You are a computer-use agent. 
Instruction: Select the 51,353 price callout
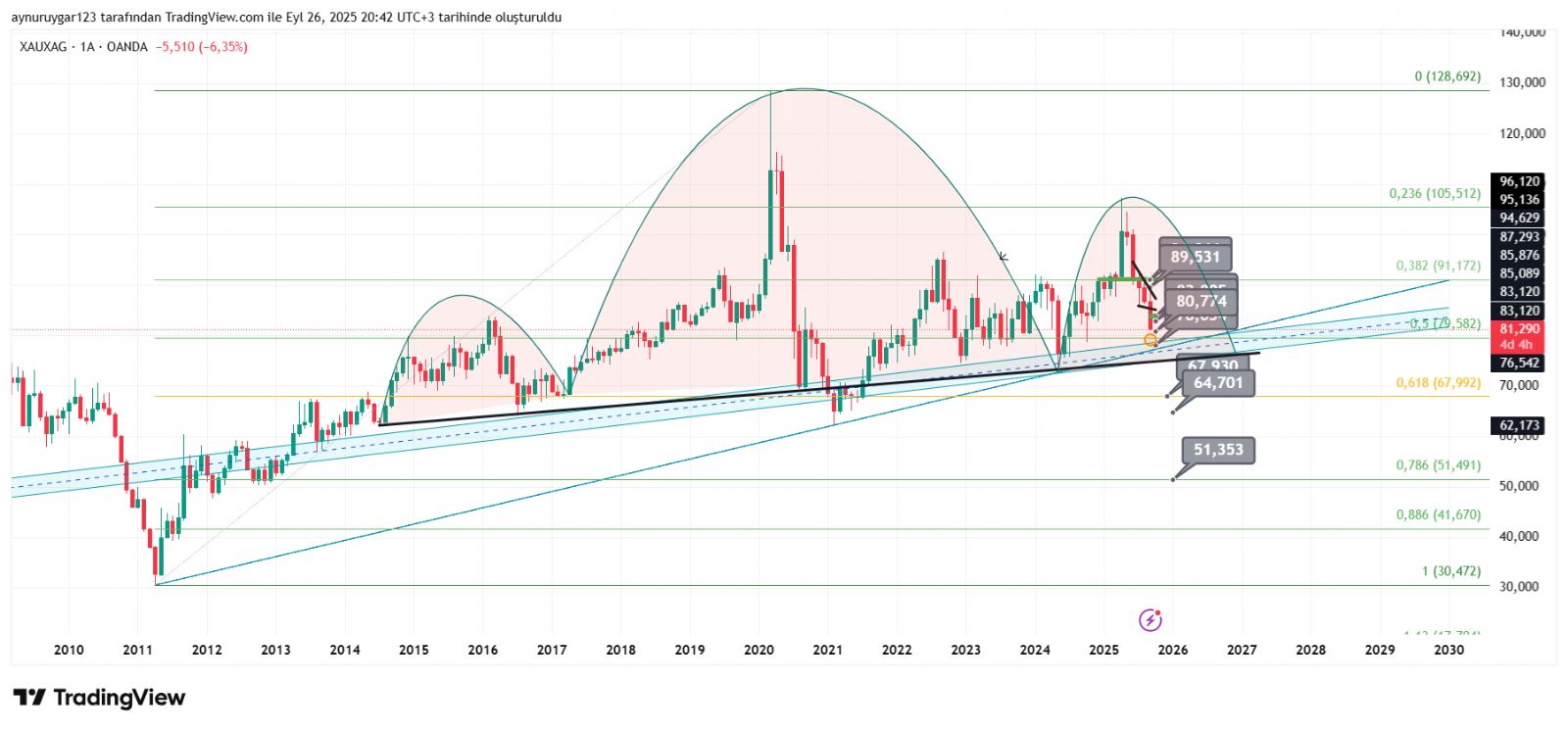(x=1217, y=450)
